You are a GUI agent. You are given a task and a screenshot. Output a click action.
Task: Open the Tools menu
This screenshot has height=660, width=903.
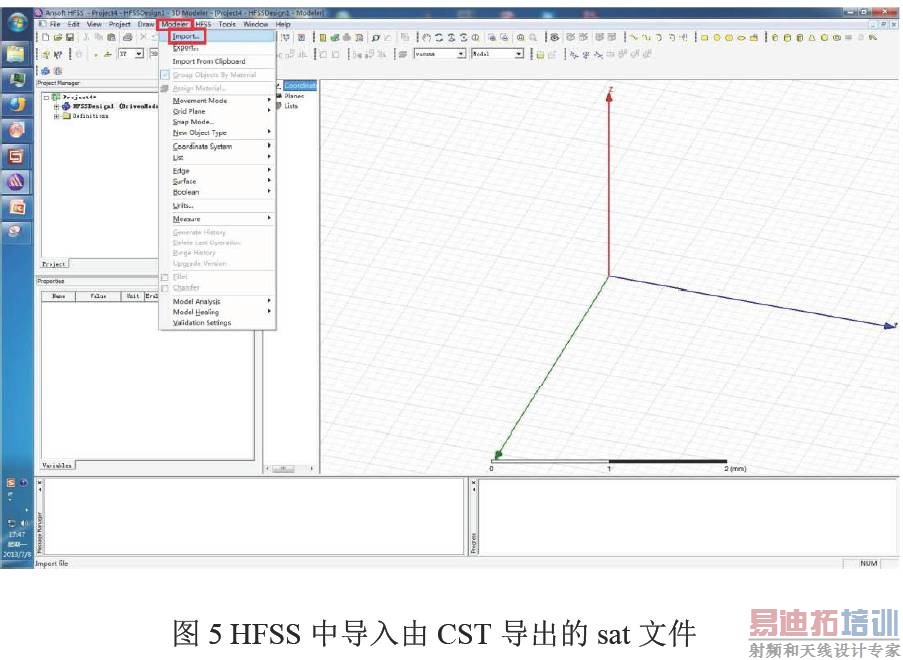click(x=227, y=24)
